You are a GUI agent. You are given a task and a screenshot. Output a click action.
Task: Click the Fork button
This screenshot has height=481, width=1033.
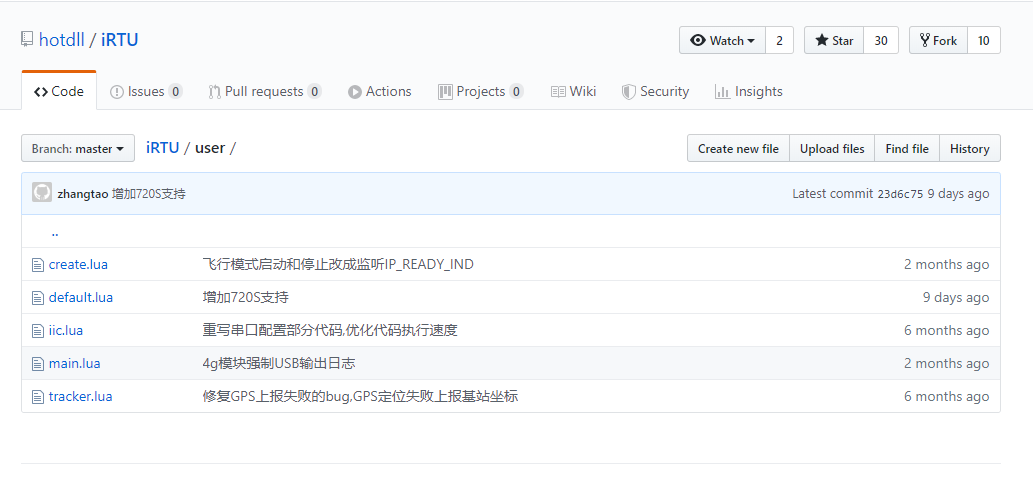click(x=938, y=40)
